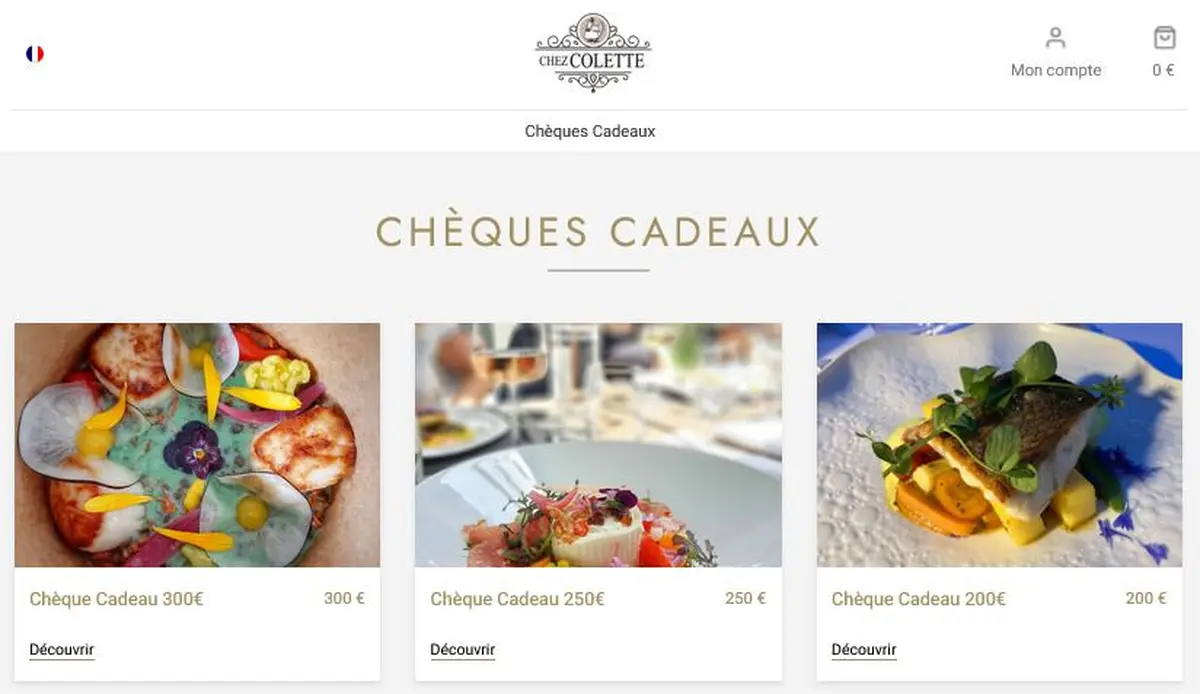Image resolution: width=1200 pixels, height=694 pixels.
Task: Click the French flag language icon
Action: tap(35, 54)
